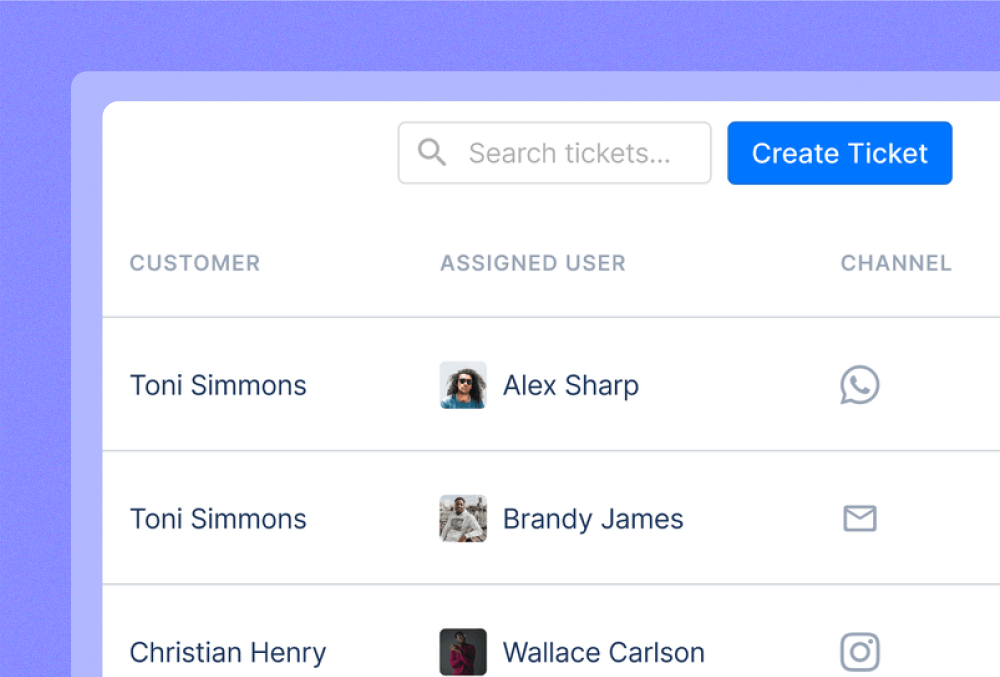Open customer Christian Henry
The width and height of the screenshot is (1000, 677).
[x=228, y=652]
